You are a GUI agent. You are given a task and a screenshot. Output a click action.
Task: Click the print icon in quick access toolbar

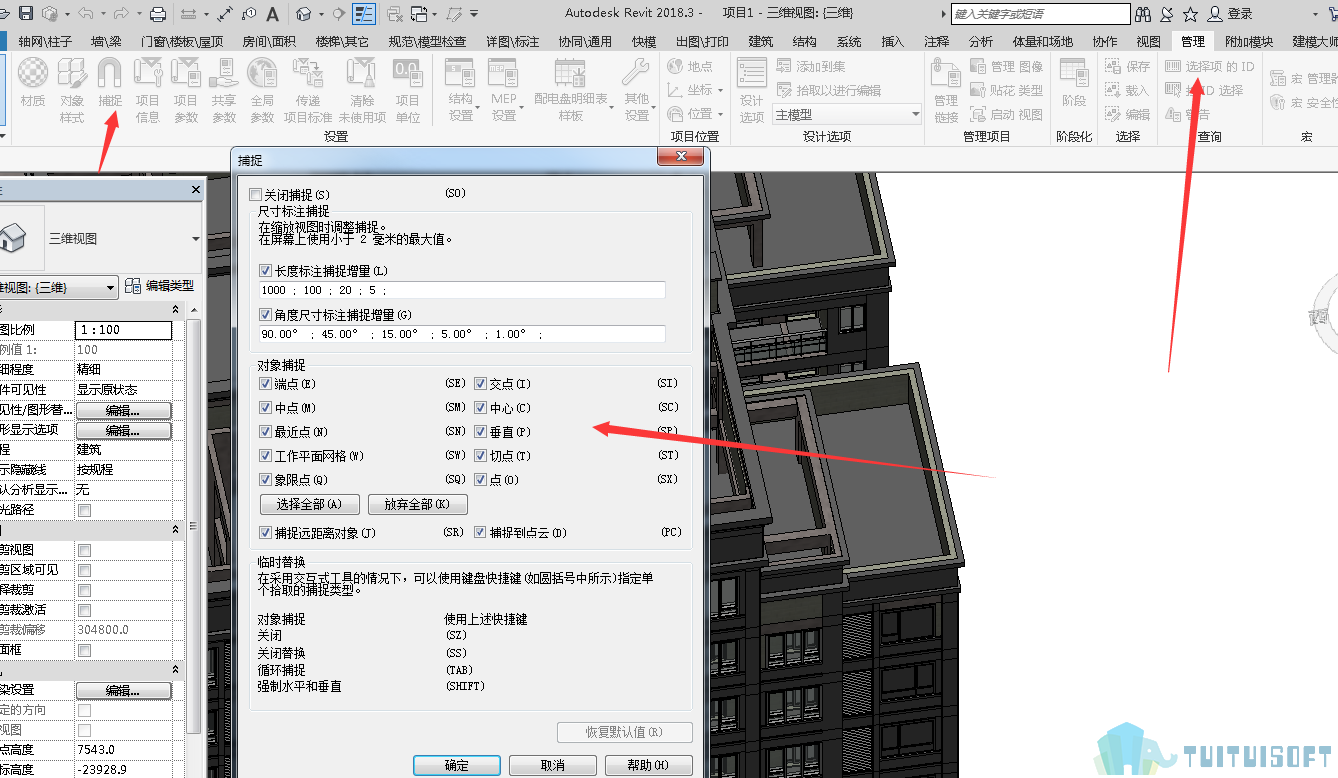click(x=158, y=13)
